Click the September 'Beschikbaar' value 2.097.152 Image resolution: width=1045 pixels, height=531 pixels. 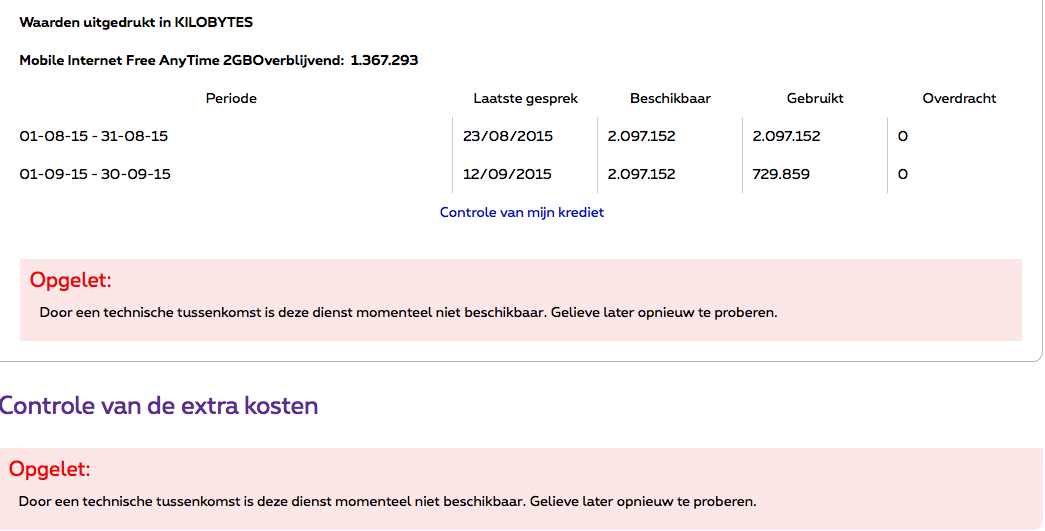[x=641, y=174]
